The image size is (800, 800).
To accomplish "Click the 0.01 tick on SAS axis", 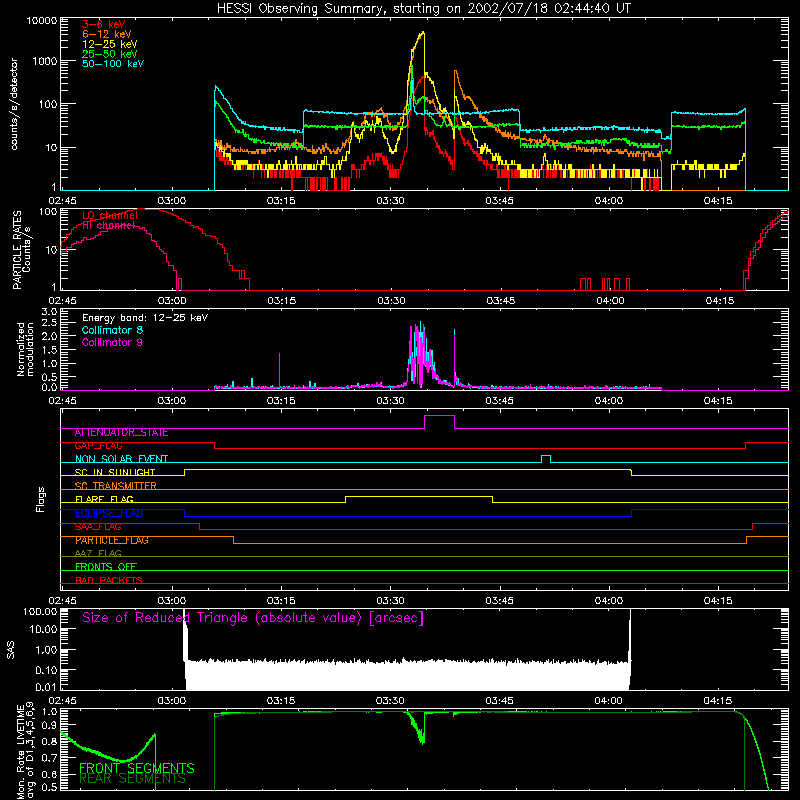I will tap(46, 687).
